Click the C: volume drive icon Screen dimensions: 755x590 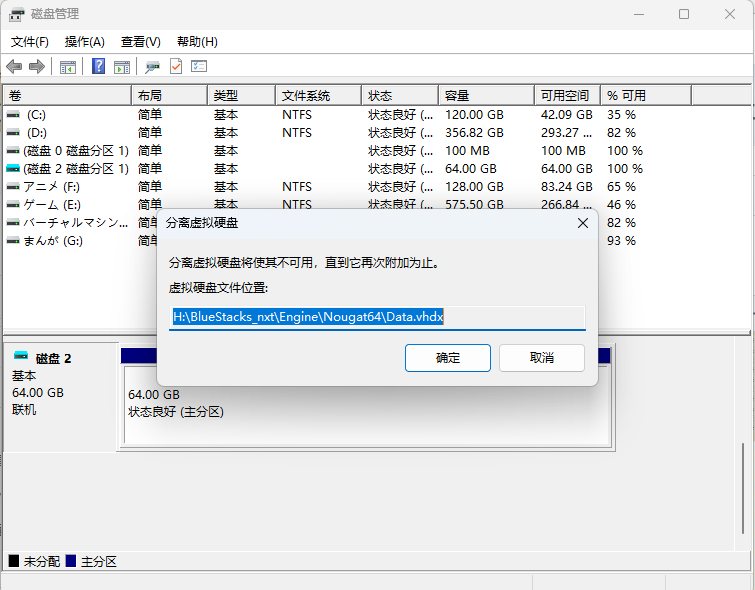13,115
